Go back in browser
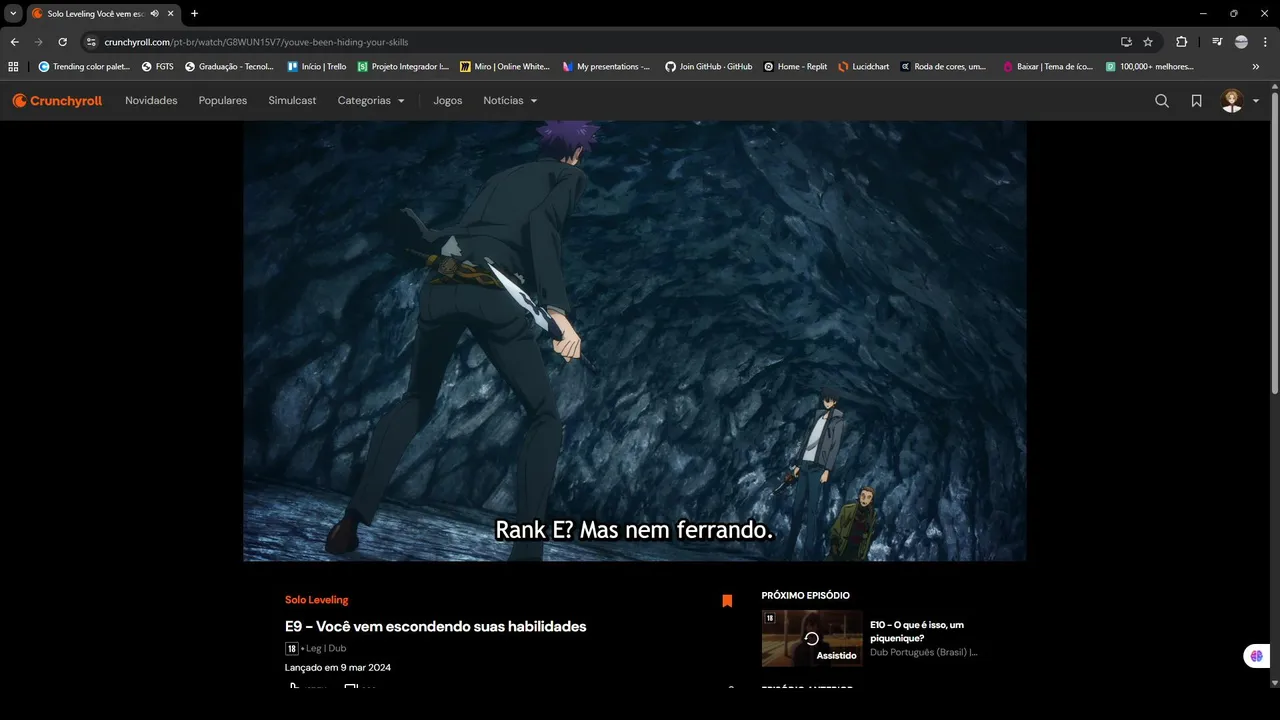The width and height of the screenshot is (1280, 720). [14, 42]
